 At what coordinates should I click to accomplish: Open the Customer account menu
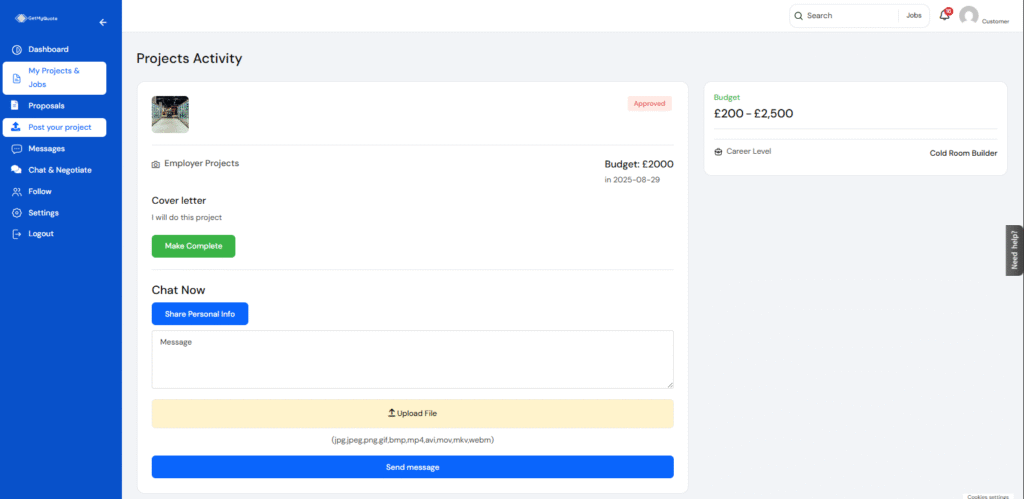pos(995,21)
